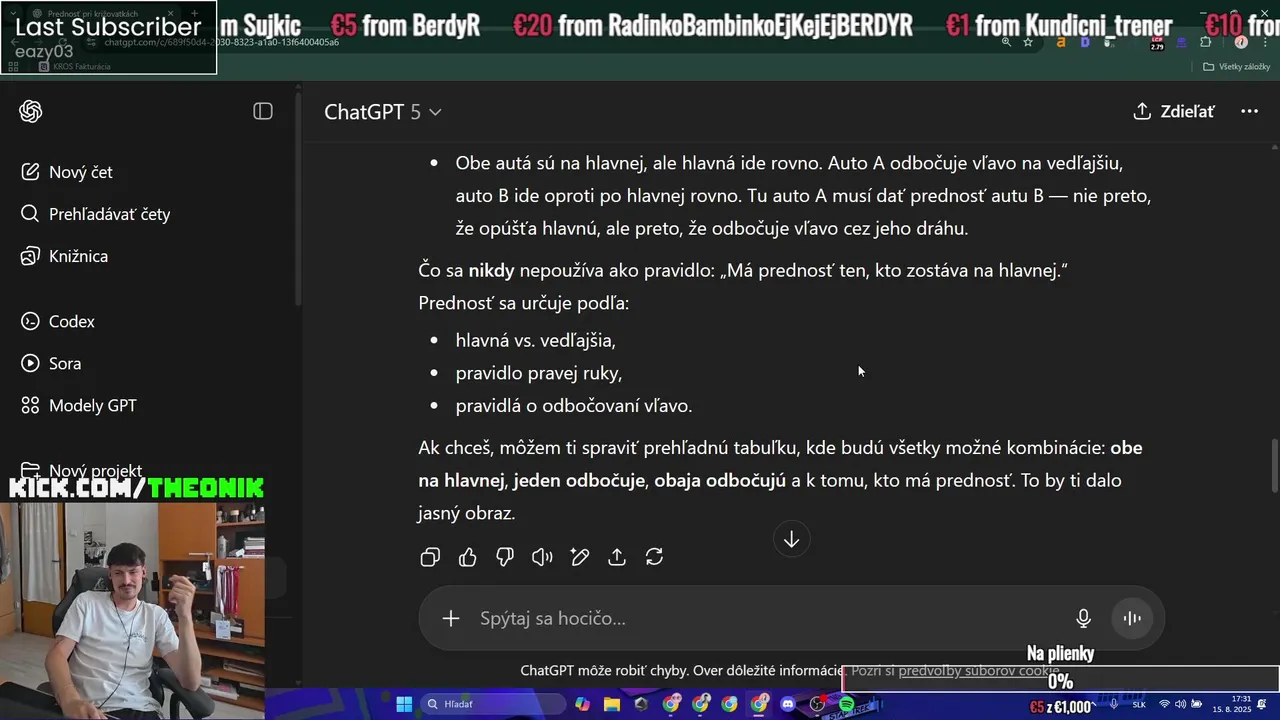
Task: Click the text 'hlavná vs. vedľajšia,'
Action: tap(535, 340)
